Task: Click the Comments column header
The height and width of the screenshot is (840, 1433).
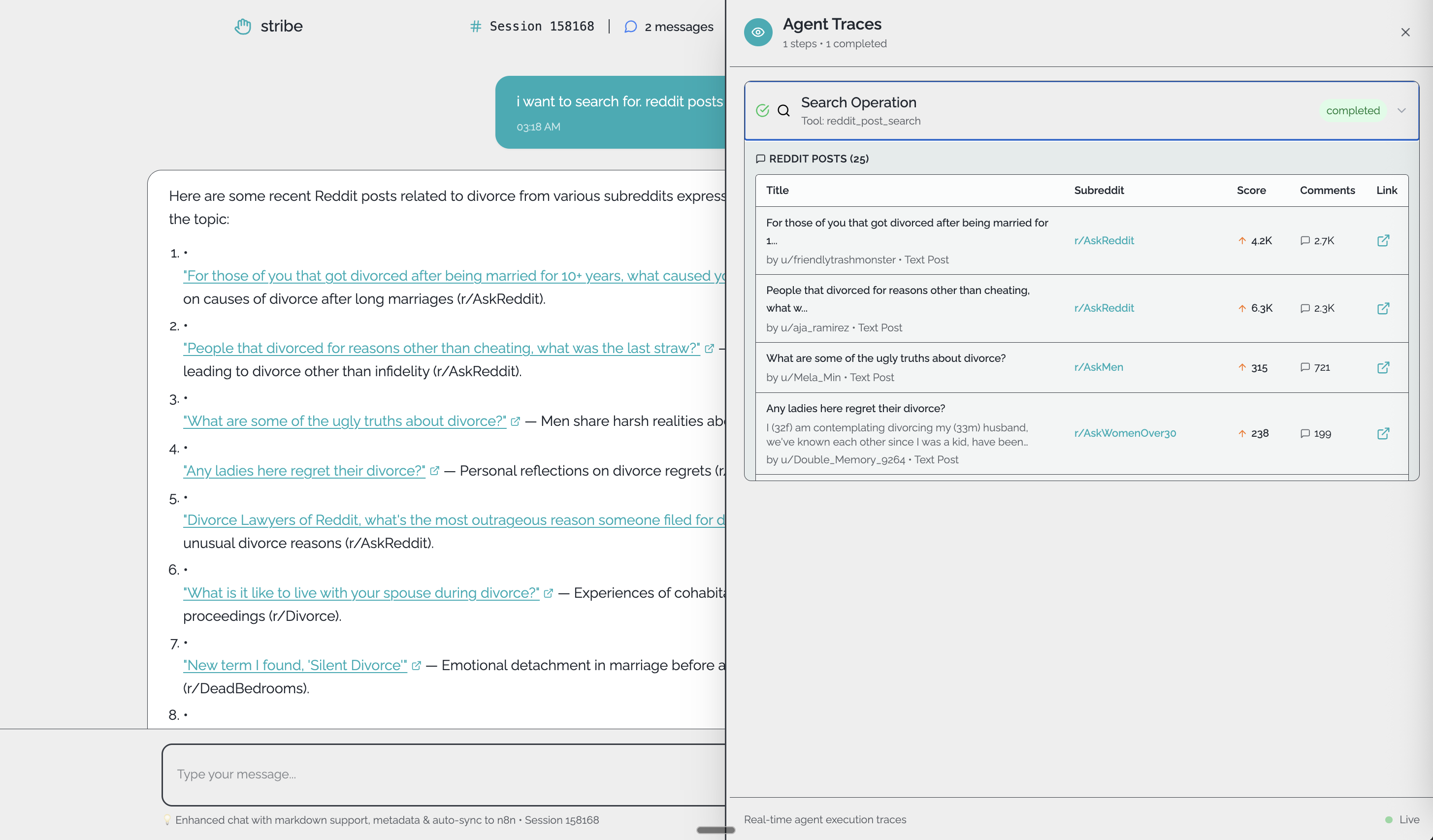Action: pos(1327,191)
